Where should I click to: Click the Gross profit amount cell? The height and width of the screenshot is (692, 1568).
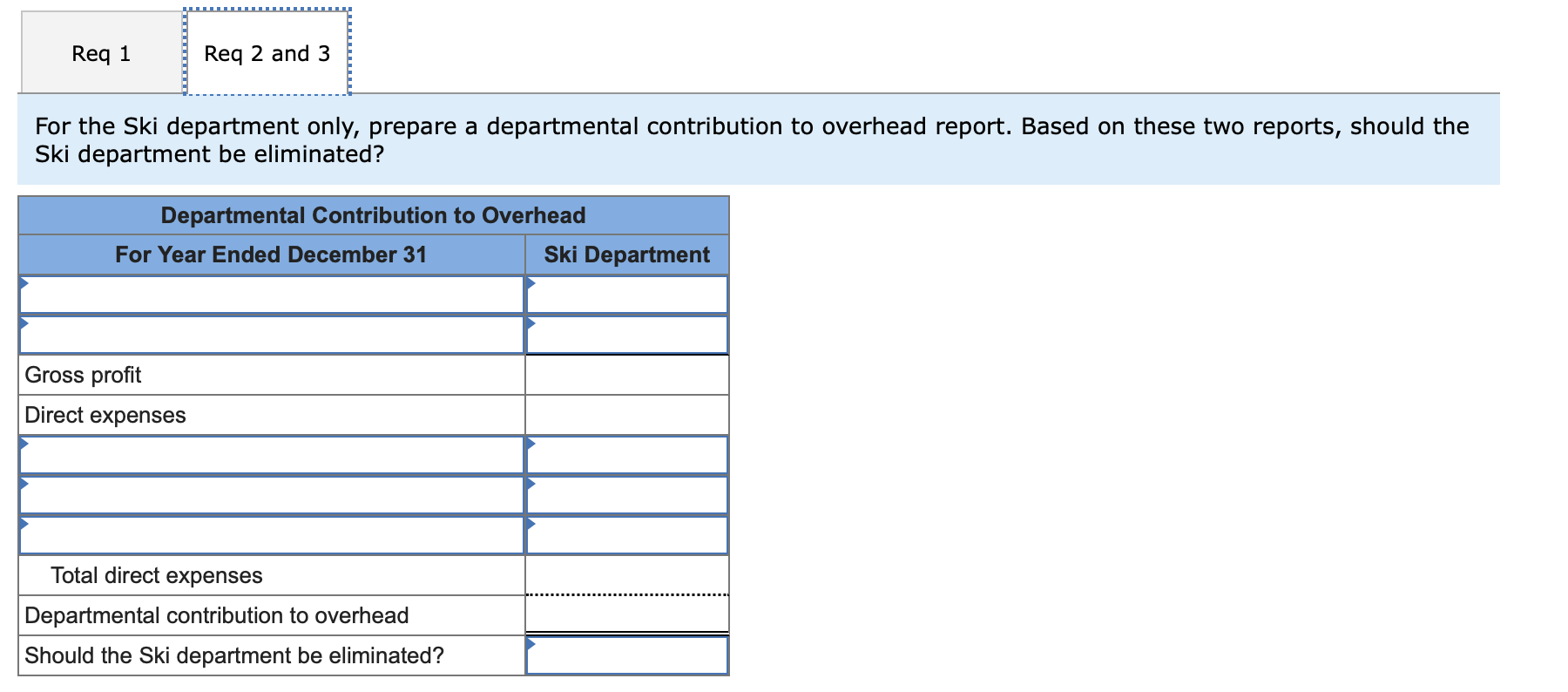[x=627, y=375]
